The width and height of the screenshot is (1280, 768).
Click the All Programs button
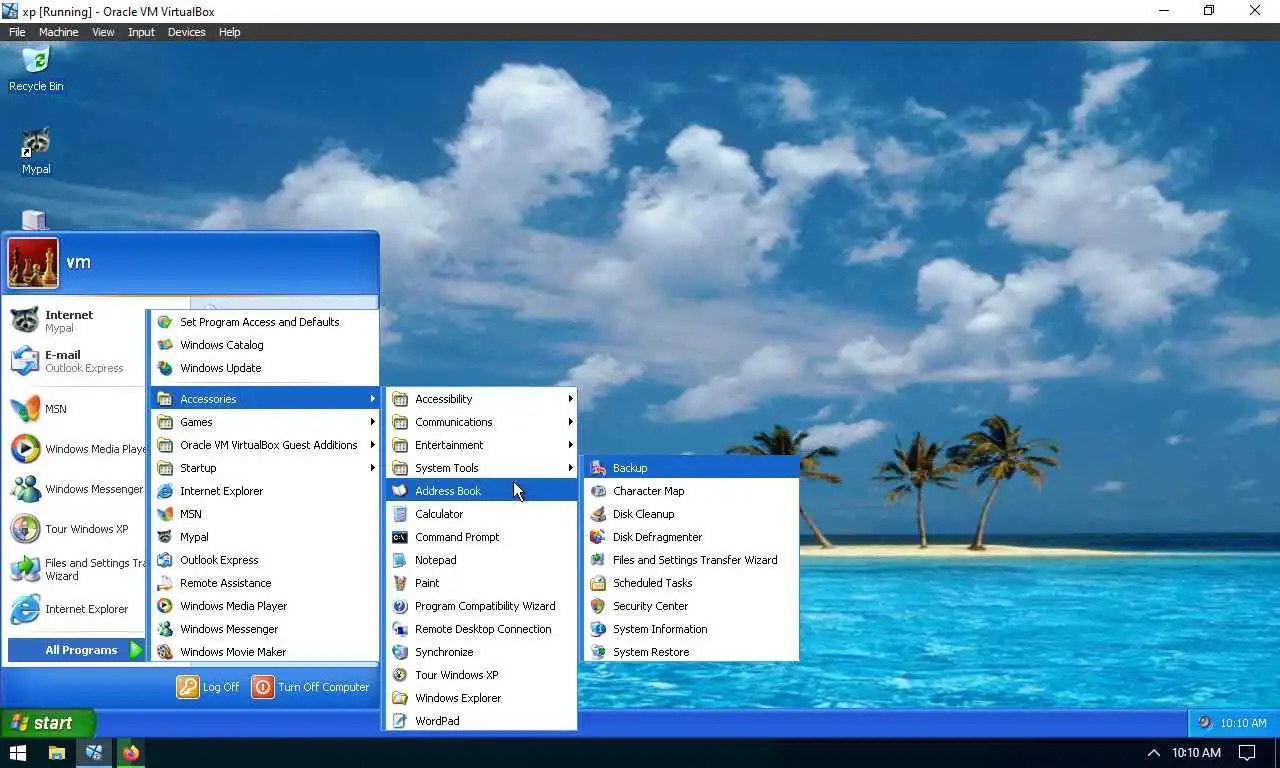coord(77,650)
